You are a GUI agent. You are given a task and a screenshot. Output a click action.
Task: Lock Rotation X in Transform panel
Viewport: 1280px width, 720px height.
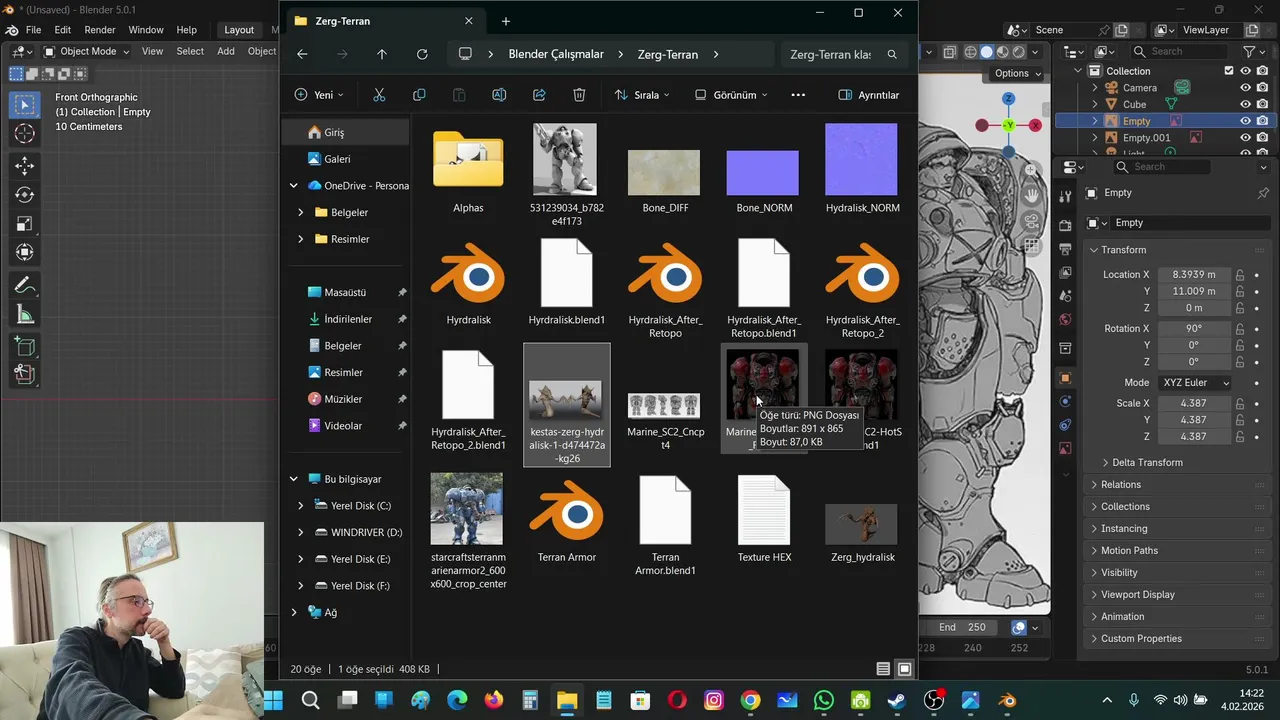pyautogui.click(x=1240, y=329)
